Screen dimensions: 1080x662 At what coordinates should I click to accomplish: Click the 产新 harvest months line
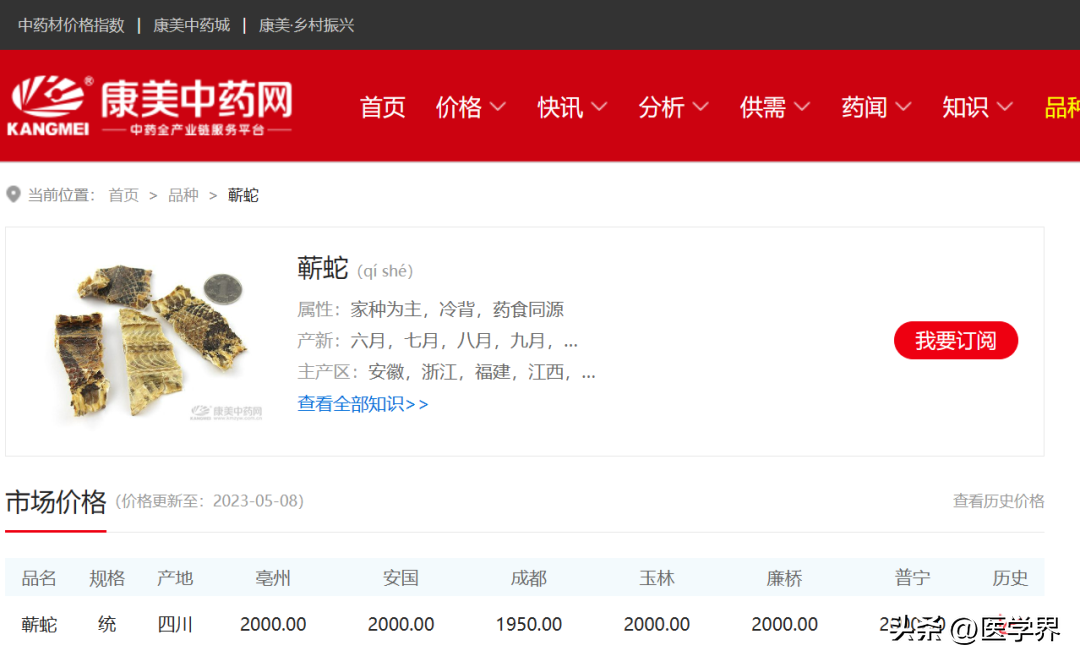coord(437,340)
